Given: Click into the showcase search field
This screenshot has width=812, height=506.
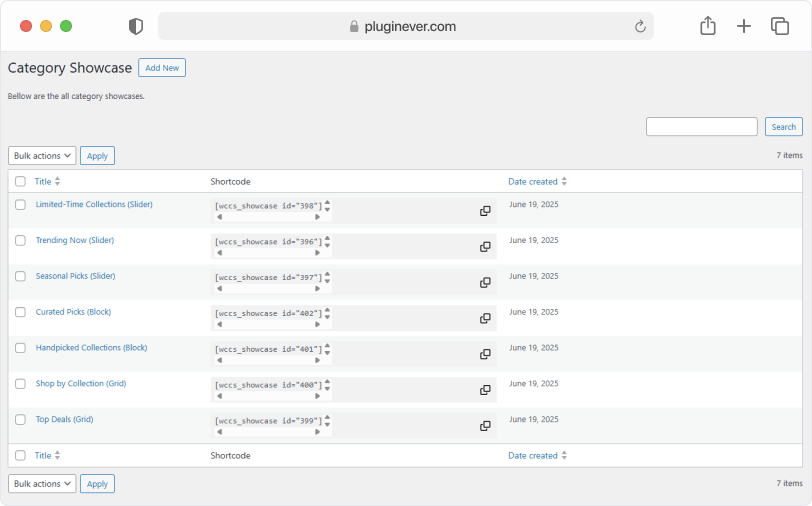Looking at the screenshot, I should (x=702, y=126).
